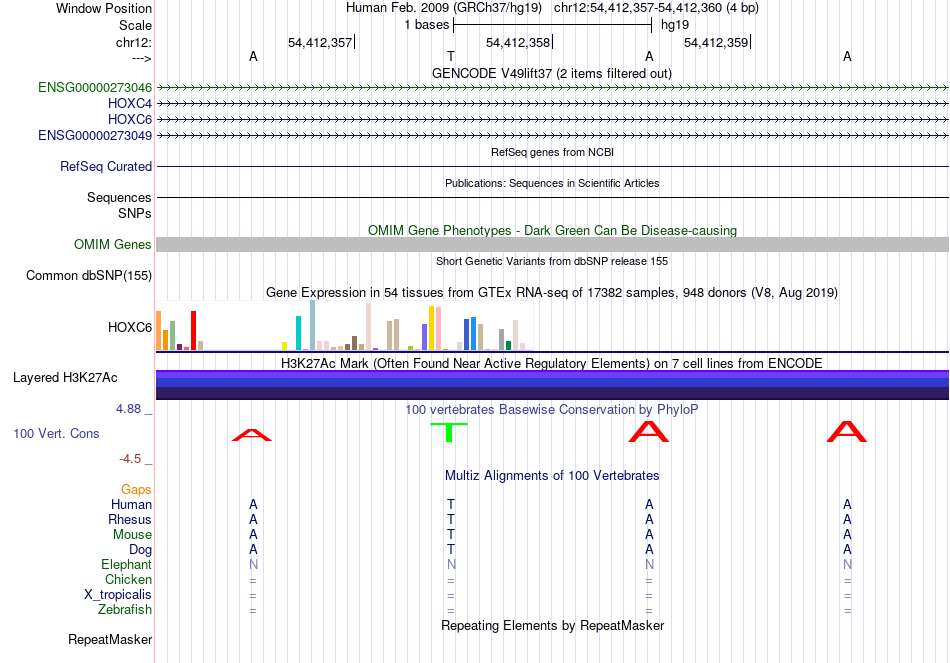Open the HOXC6 gene label below HOXC4
The width and height of the screenshot is (950, 663).
coord(130,119)
